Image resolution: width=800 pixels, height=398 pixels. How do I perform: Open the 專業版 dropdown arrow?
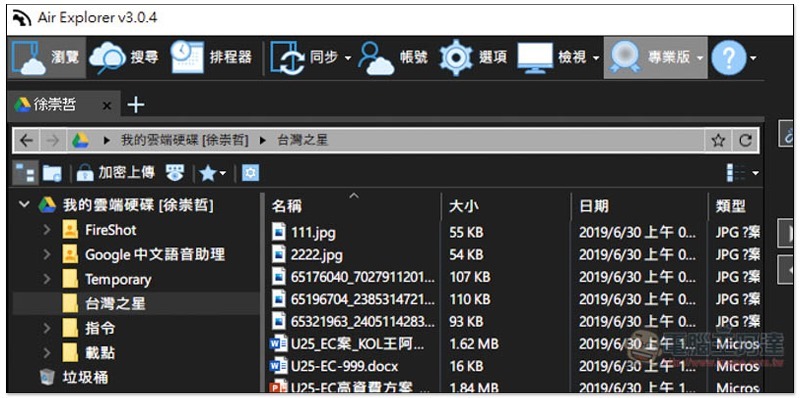click(700, 58)
